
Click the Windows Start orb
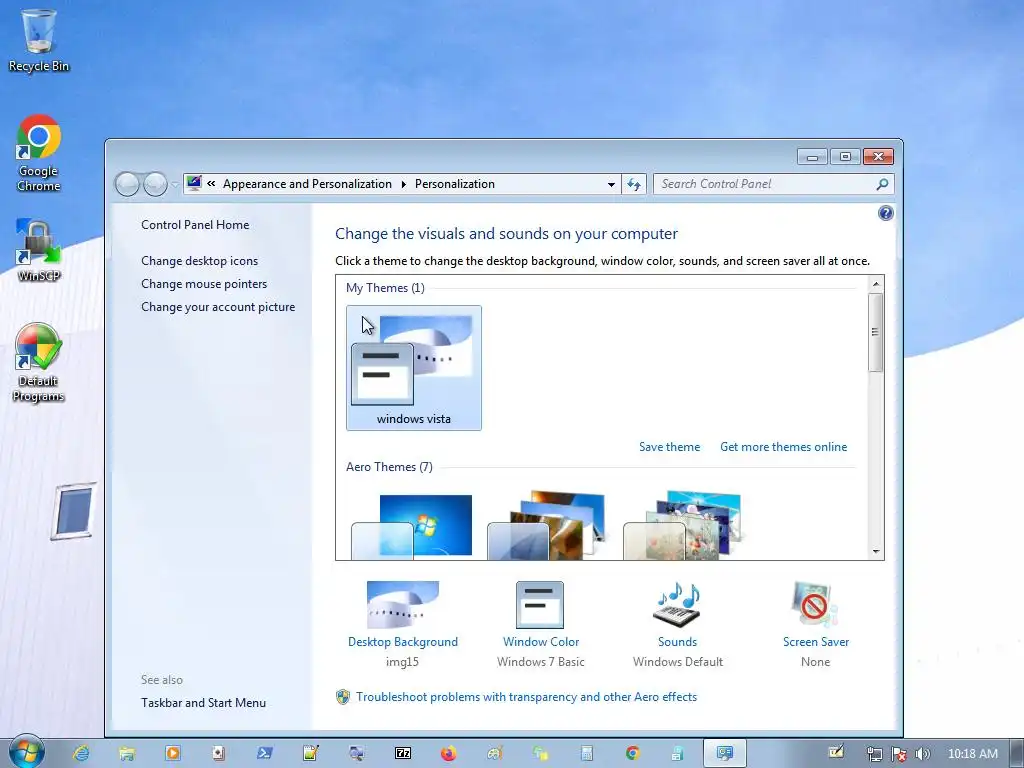tap(27, 752)
